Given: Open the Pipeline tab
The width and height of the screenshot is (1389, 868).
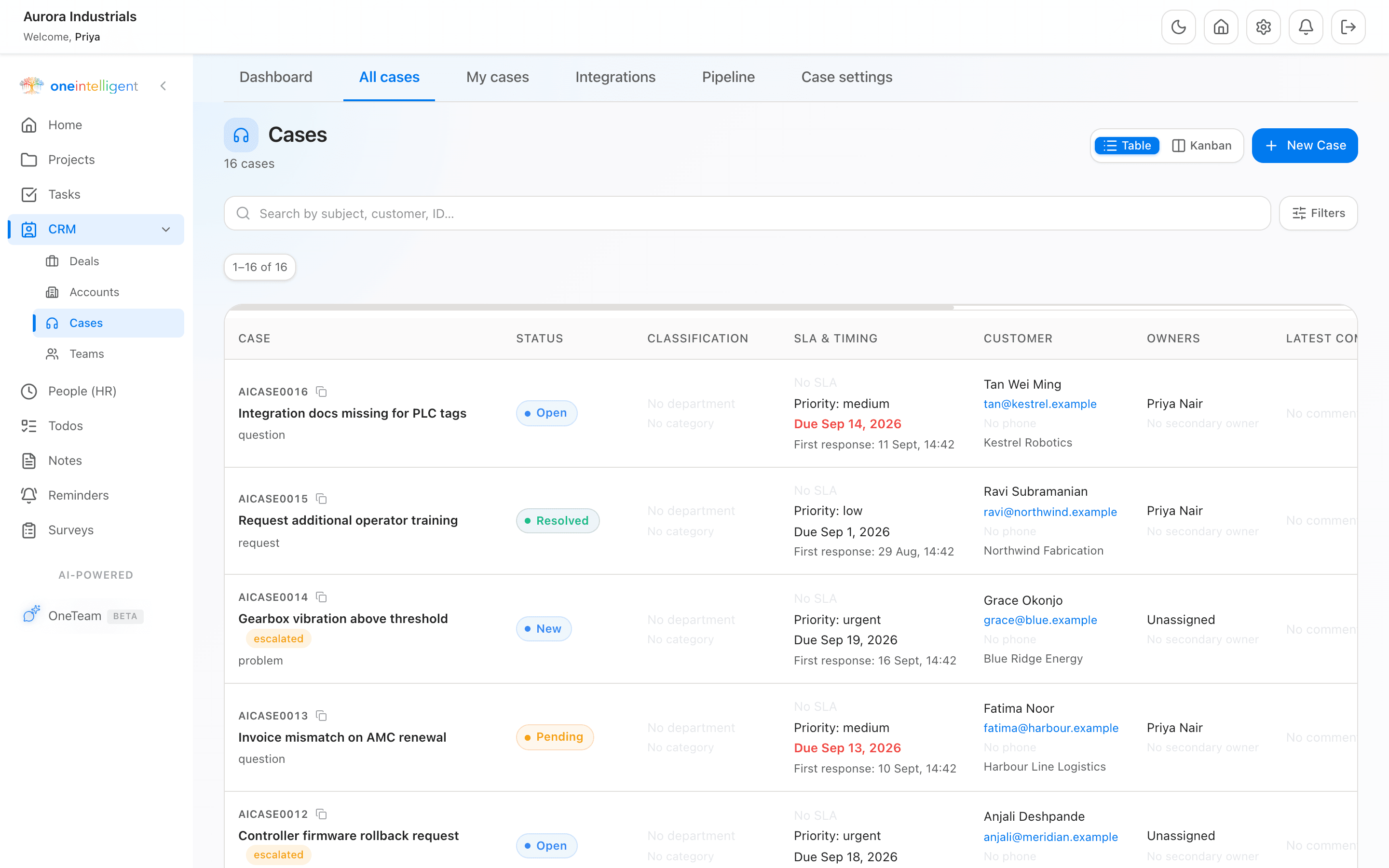Looking at the screenshot, I should 728,77.
